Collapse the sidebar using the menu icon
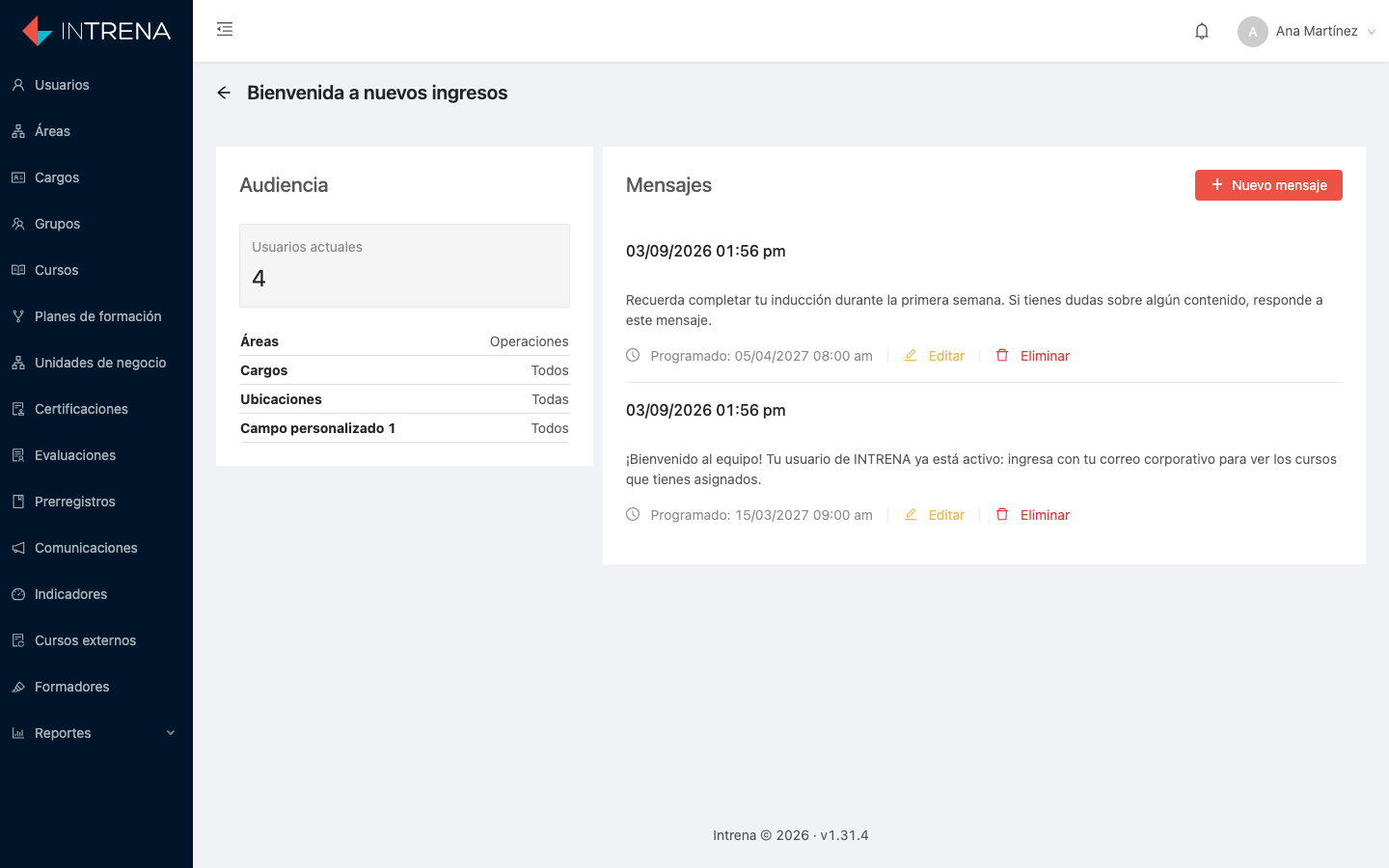This screenshot has height=868, width=1389. click(225, 29)
